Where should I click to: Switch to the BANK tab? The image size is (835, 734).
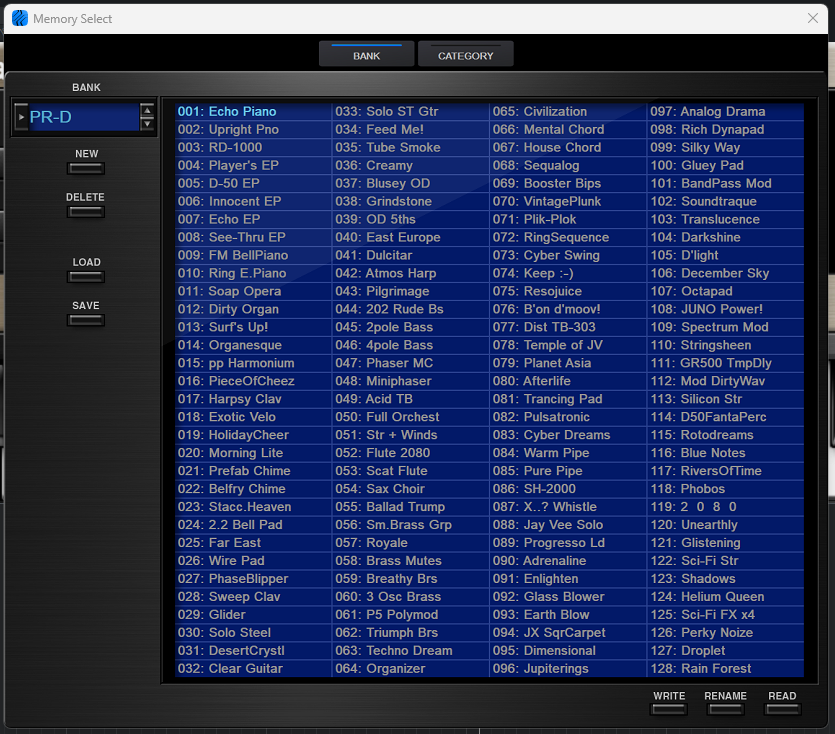point(366,55)
